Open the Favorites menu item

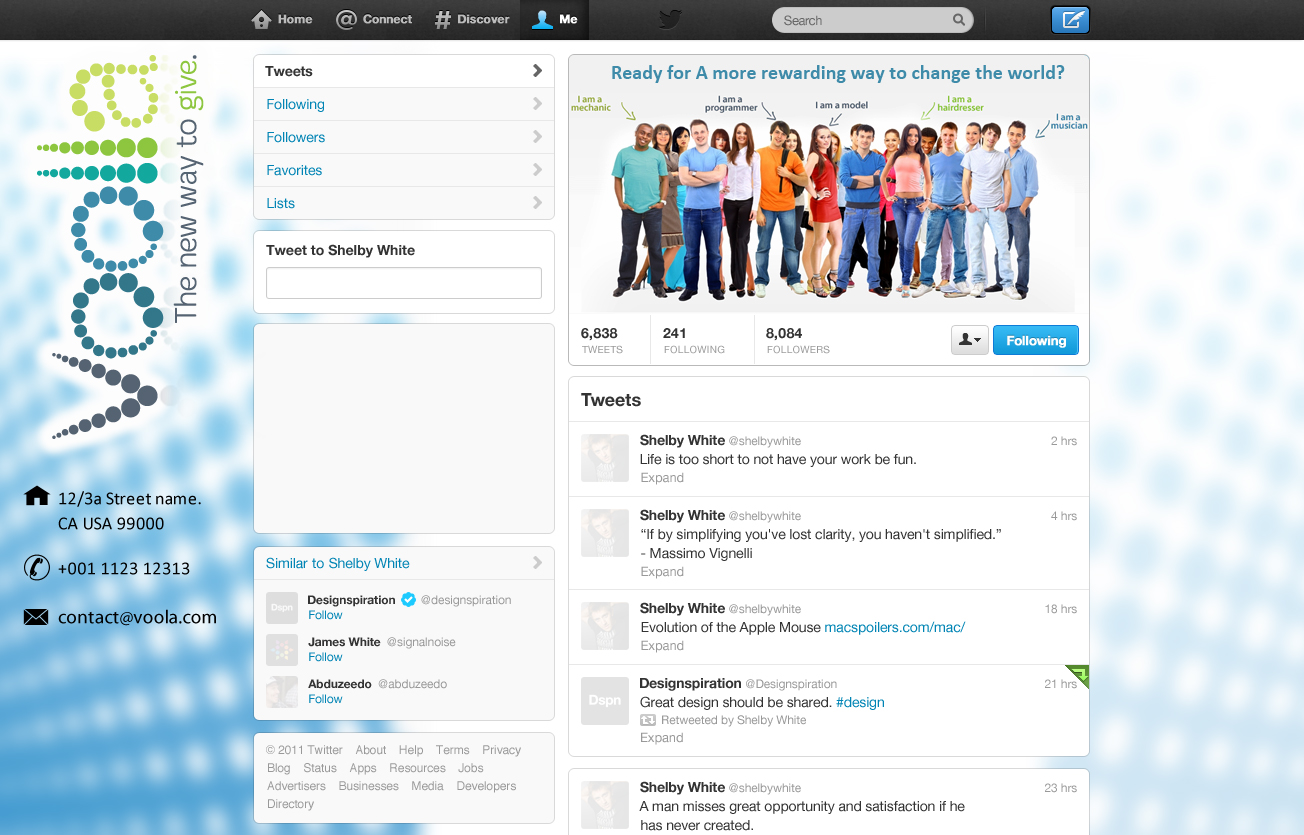point(294,170)
